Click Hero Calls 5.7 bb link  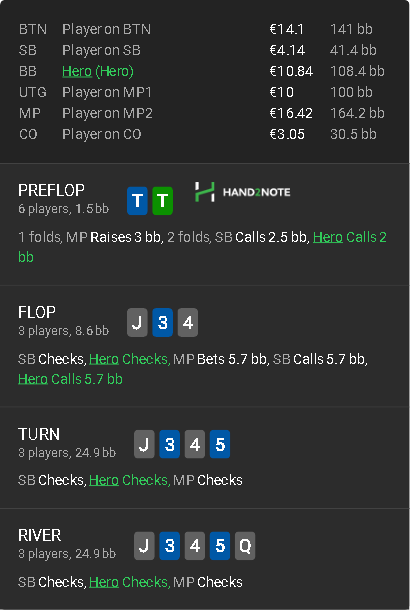click(x=70, y=379)
